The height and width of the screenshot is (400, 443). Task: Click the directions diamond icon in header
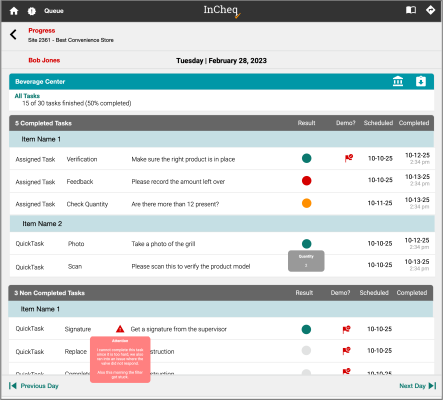click(430, 10)
